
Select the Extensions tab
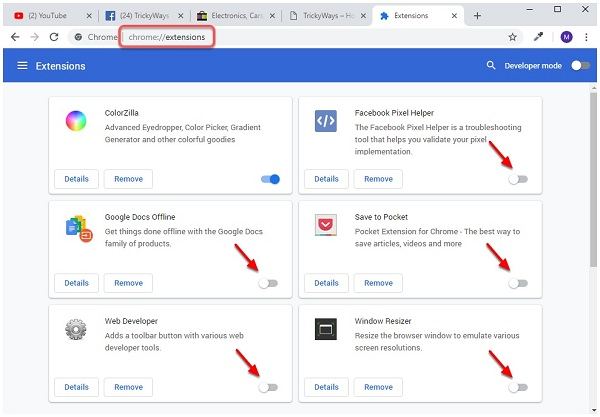coord(417,16)
